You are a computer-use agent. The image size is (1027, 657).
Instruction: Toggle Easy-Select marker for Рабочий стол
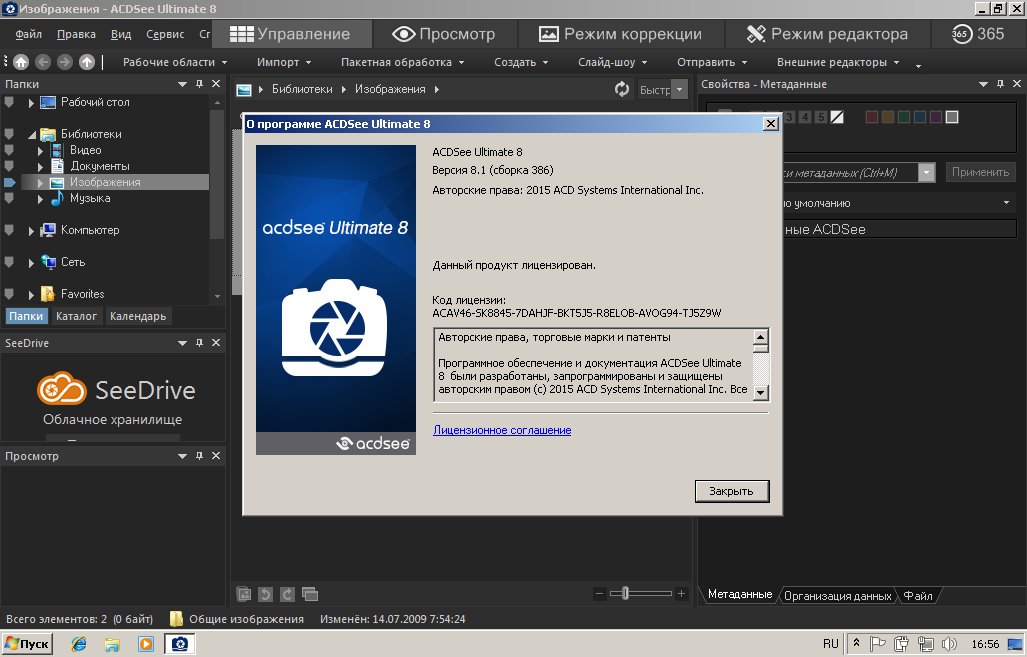[9, 102]
